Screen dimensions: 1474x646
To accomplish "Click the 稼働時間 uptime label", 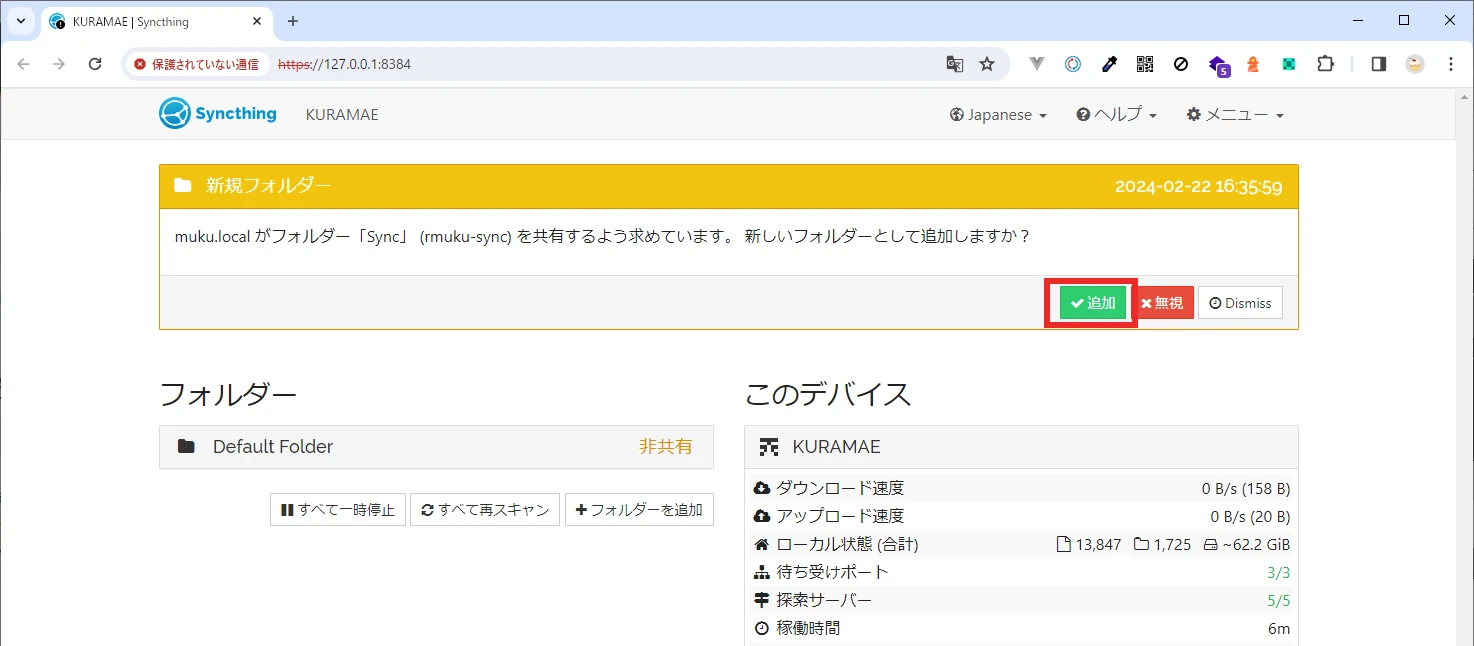I will (x=808, y=629).
